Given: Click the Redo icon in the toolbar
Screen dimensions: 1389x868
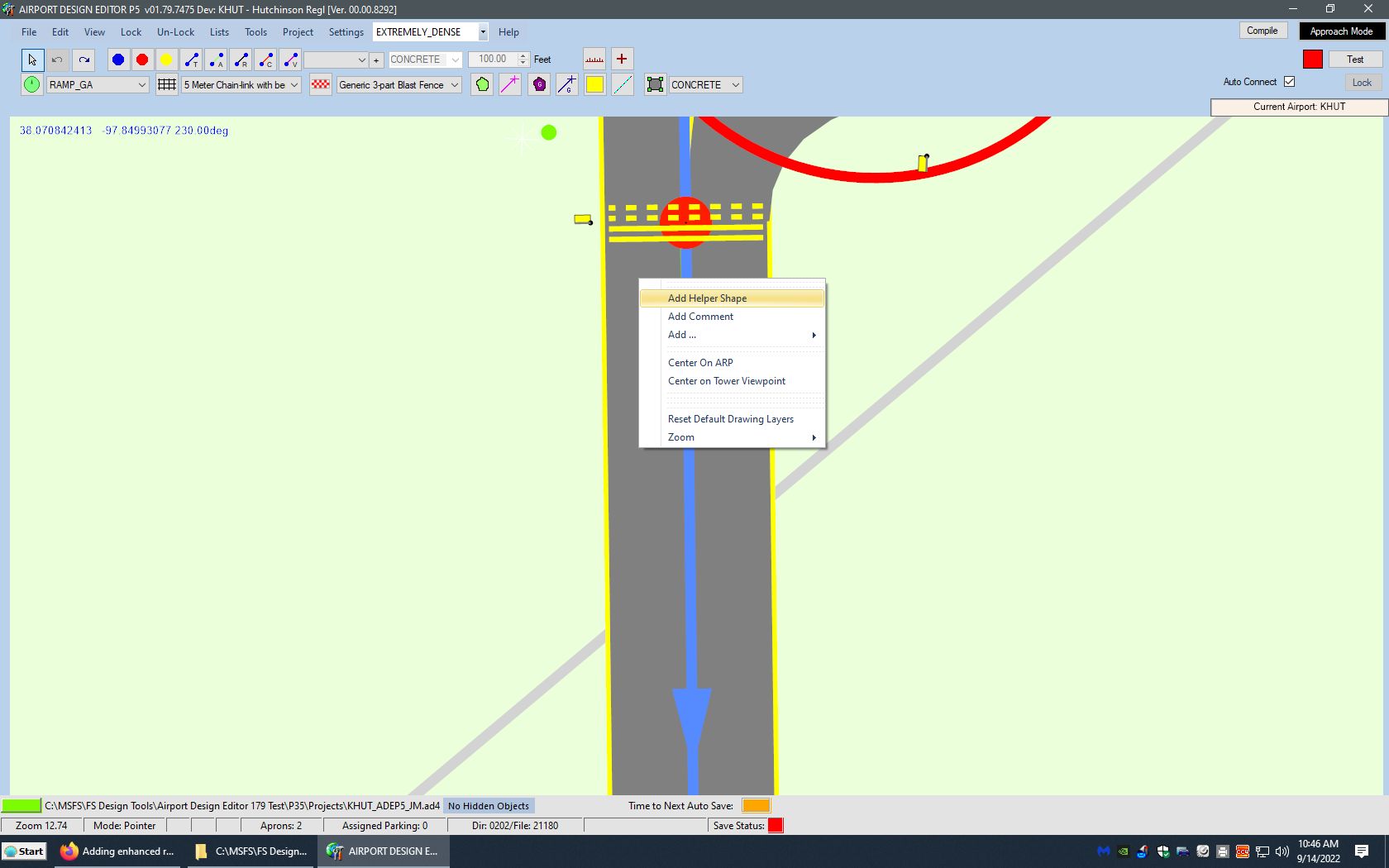Looking at the screenshot, I should click(83, 60).
